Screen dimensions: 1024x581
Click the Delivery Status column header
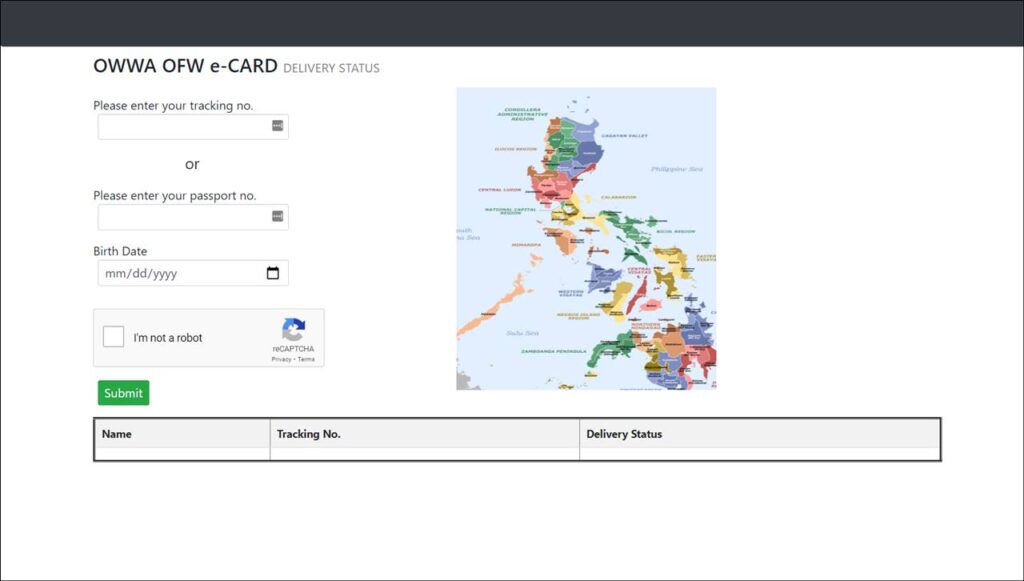624,434
